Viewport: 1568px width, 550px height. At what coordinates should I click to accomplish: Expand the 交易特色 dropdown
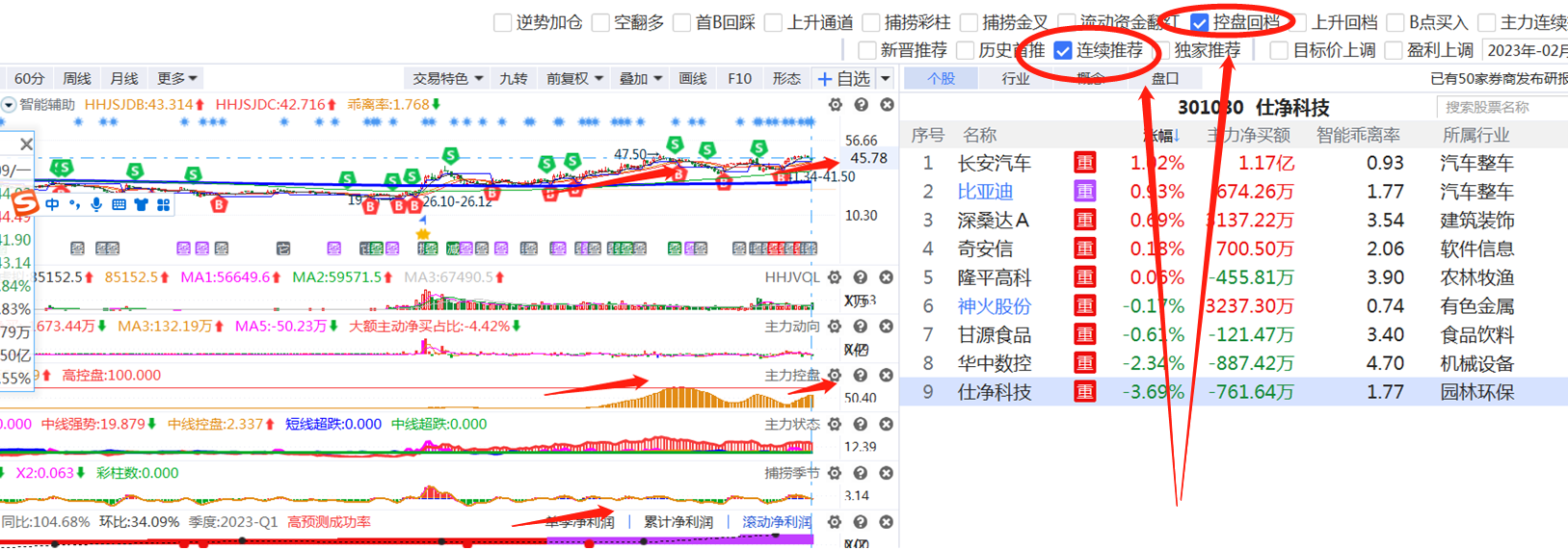(447, 79)
